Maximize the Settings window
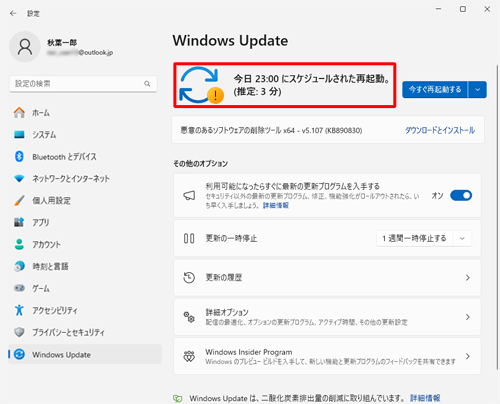 tap(463, 9)
